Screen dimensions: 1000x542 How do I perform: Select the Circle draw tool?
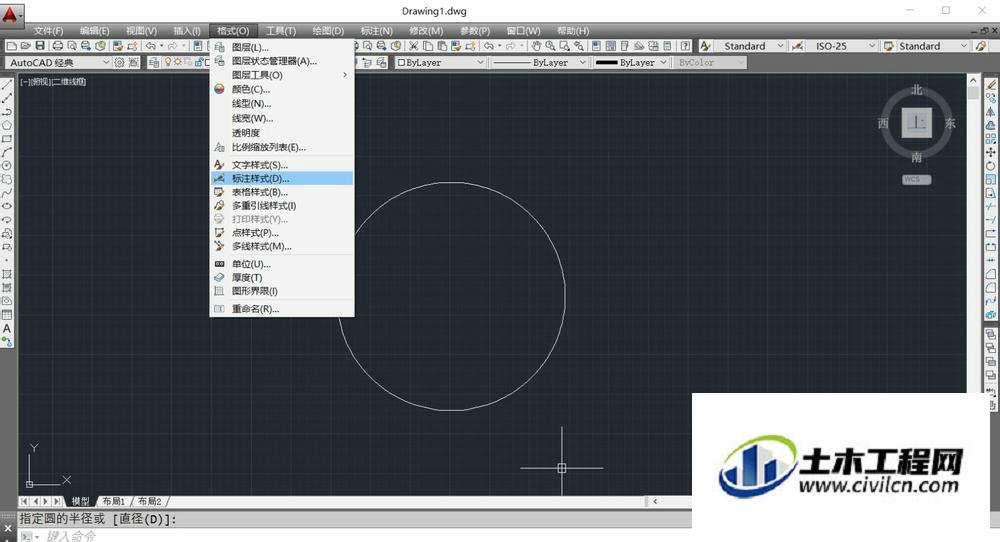click(7, 165)
